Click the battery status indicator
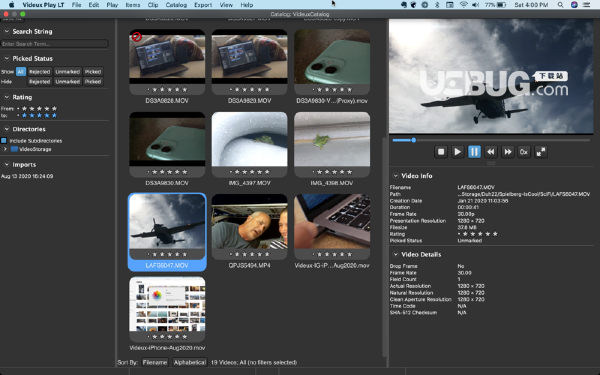600x375 pixels. coord(496,5)
